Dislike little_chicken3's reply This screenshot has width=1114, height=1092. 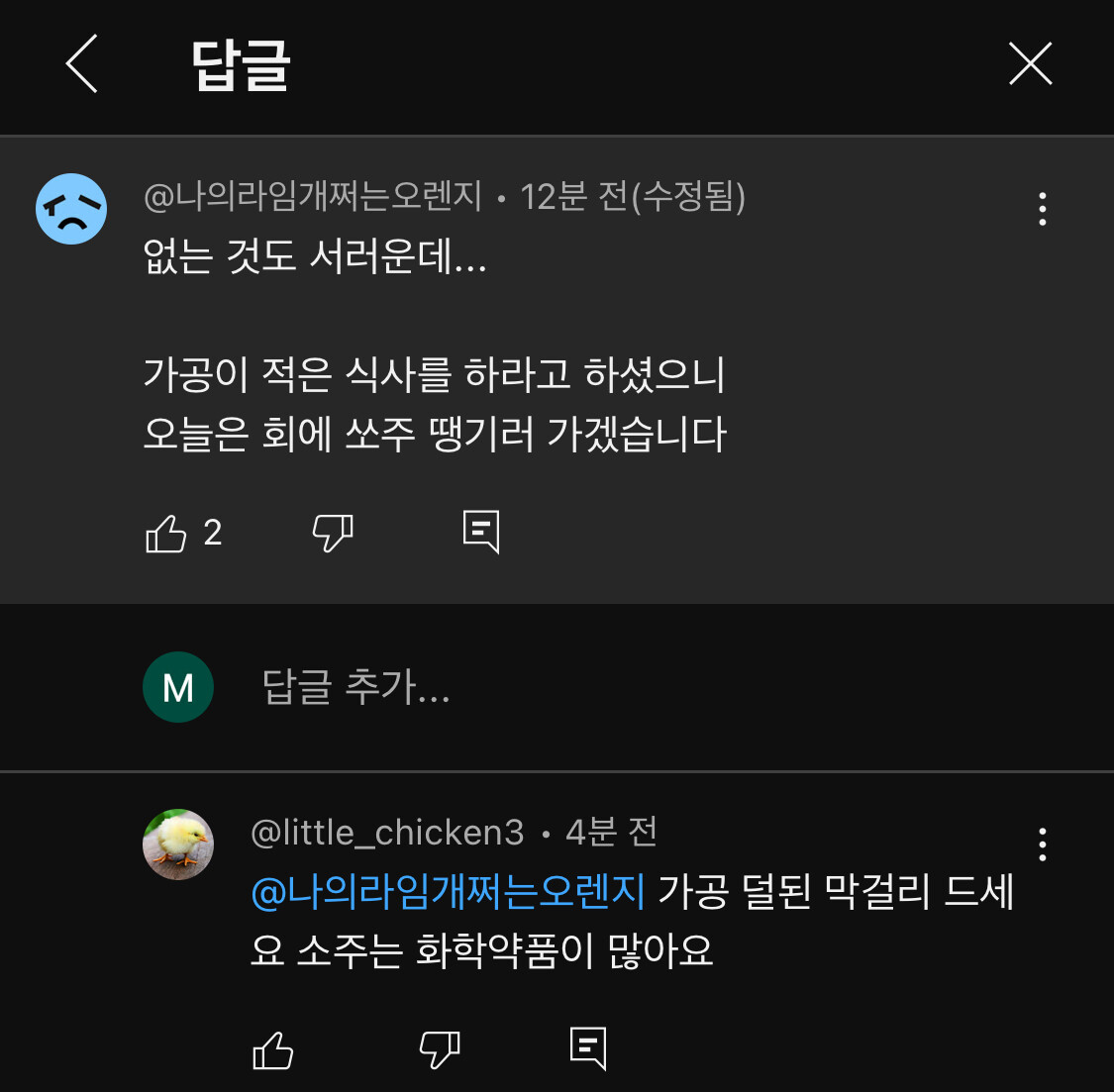pos(440,1050)
